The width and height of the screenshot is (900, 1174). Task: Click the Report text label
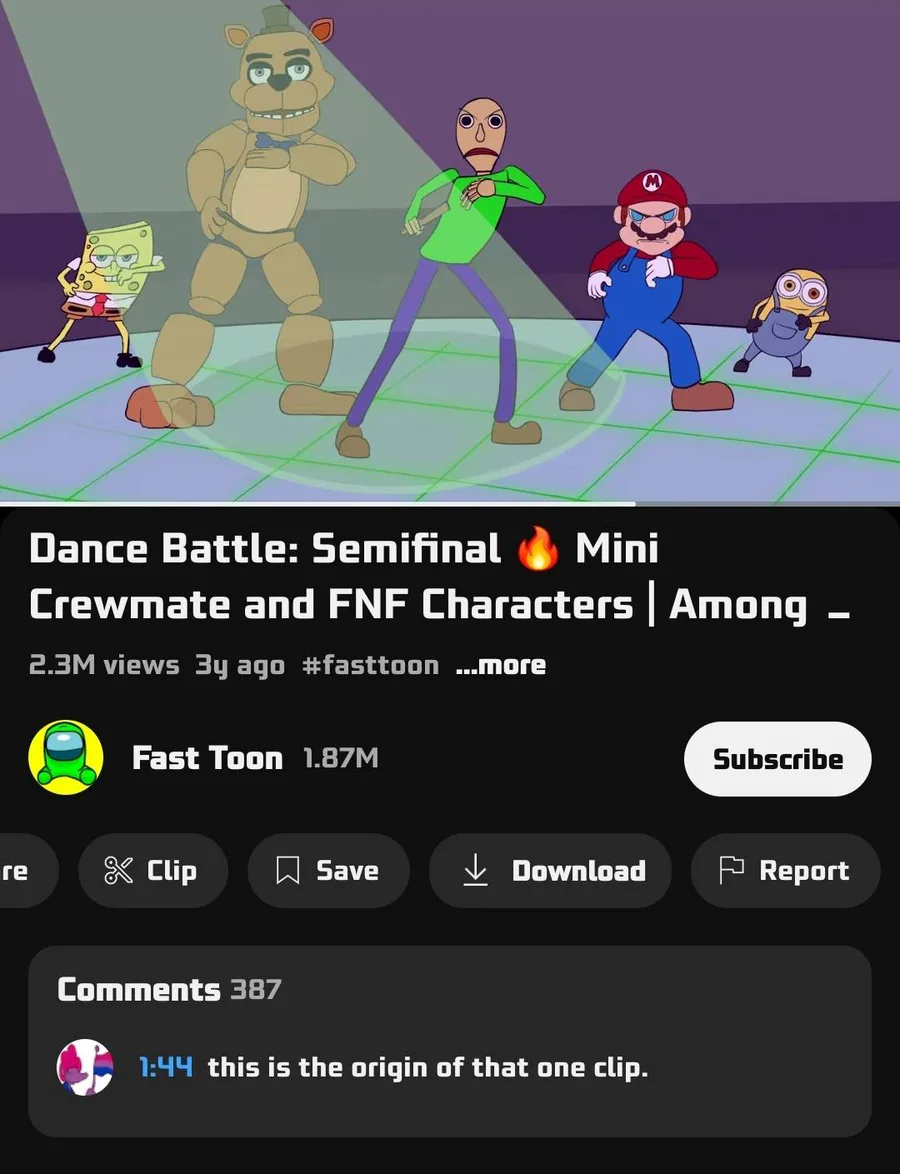point(804,871)
